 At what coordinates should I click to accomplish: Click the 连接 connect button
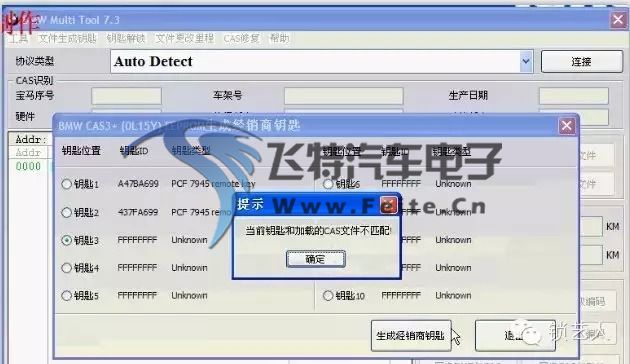pyautogui.click(x=581, y=61)
